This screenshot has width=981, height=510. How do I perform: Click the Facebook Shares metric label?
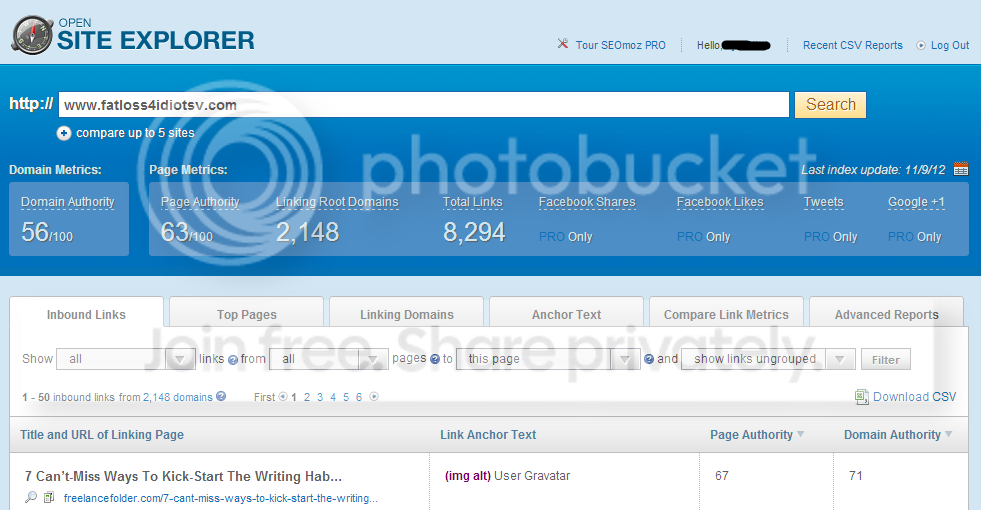(x=587, y=201)
